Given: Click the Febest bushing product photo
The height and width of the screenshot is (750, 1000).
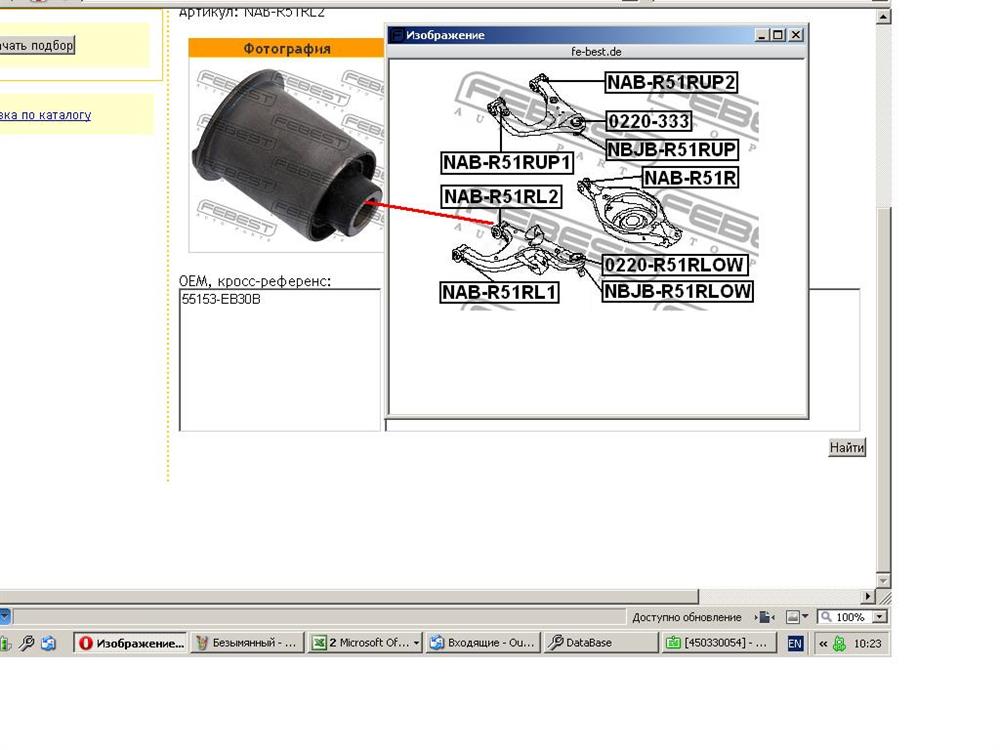Looking at the screenshot, I should pos(286,155).
